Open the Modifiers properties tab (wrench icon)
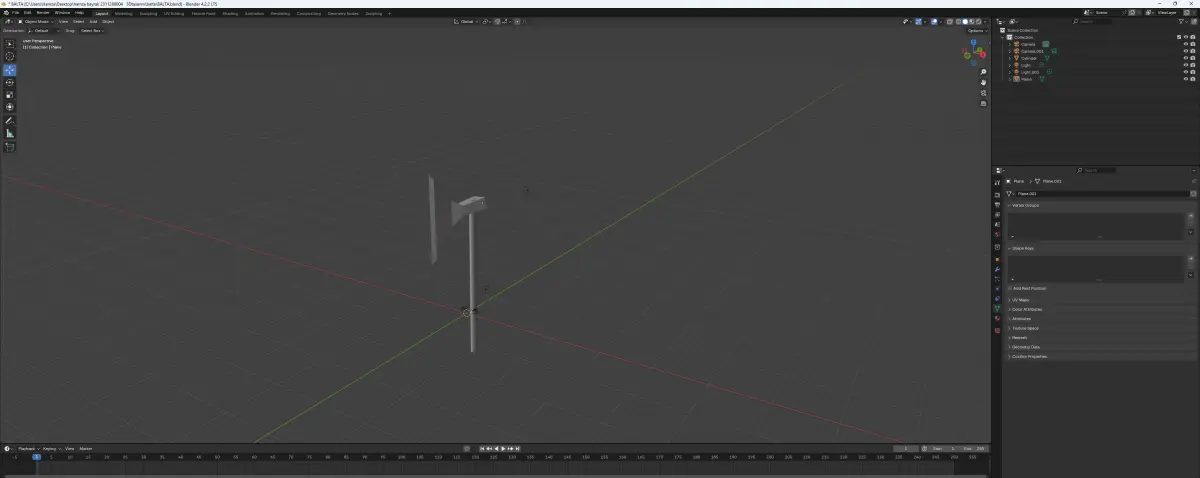The image size is (1200, 478). point(997,269)
